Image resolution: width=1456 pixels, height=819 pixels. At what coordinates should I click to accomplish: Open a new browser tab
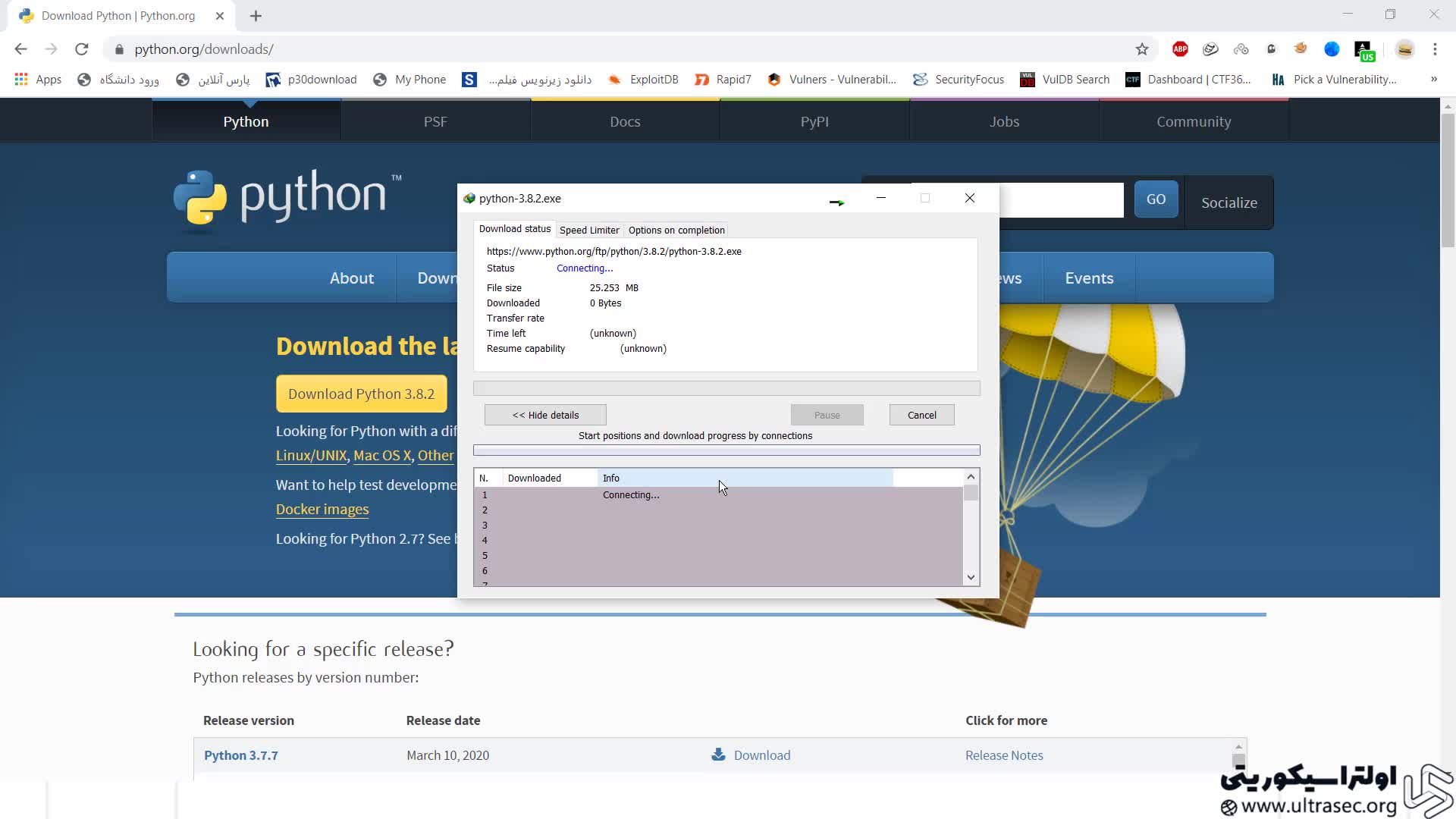(256, 16)
